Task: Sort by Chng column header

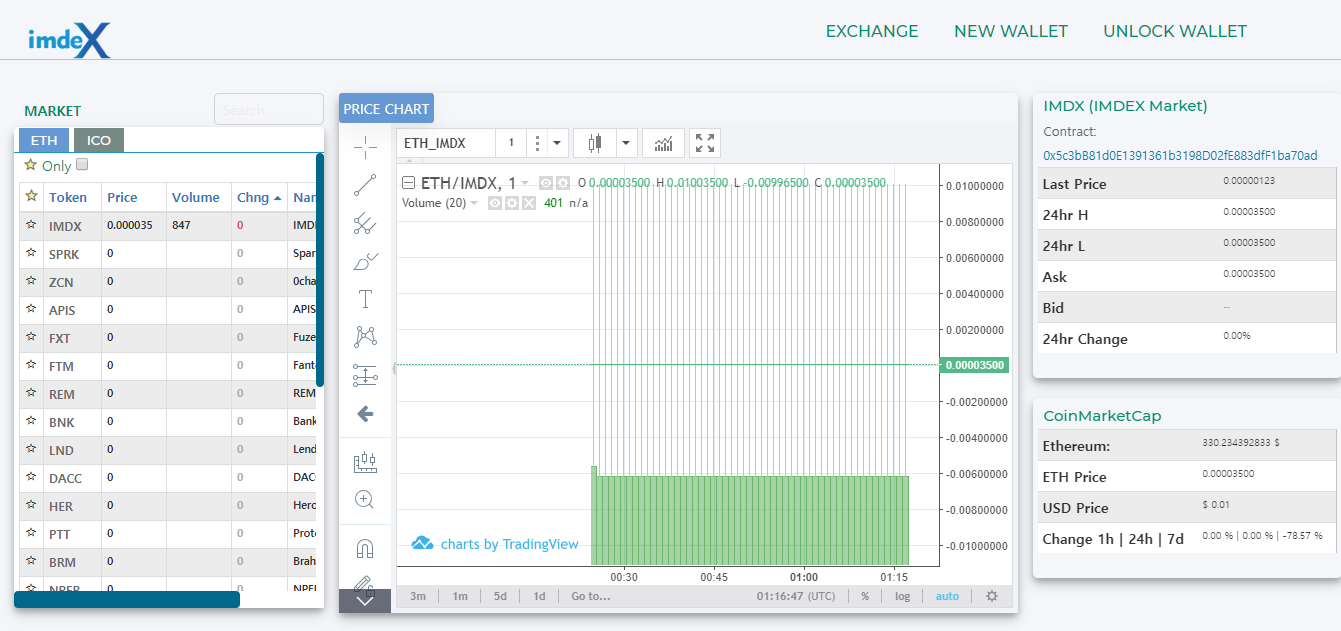Action: [259, 197]
